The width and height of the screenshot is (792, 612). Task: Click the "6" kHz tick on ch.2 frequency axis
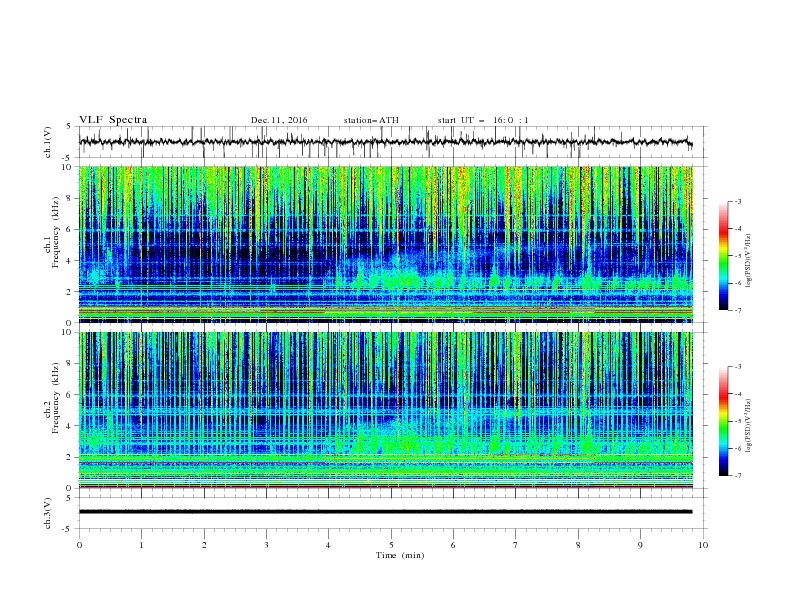click(x=69, y=395)
